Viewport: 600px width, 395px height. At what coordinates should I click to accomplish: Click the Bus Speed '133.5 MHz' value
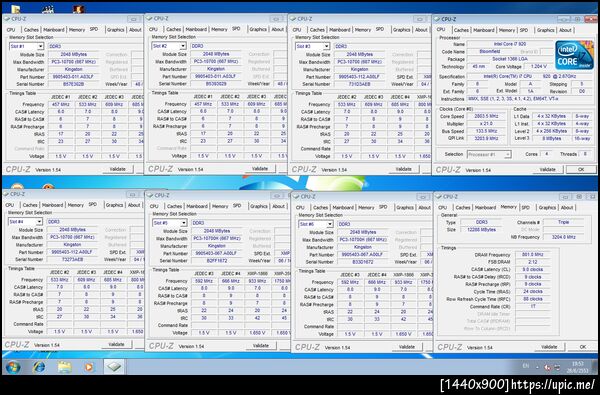[x=486, y=131]
